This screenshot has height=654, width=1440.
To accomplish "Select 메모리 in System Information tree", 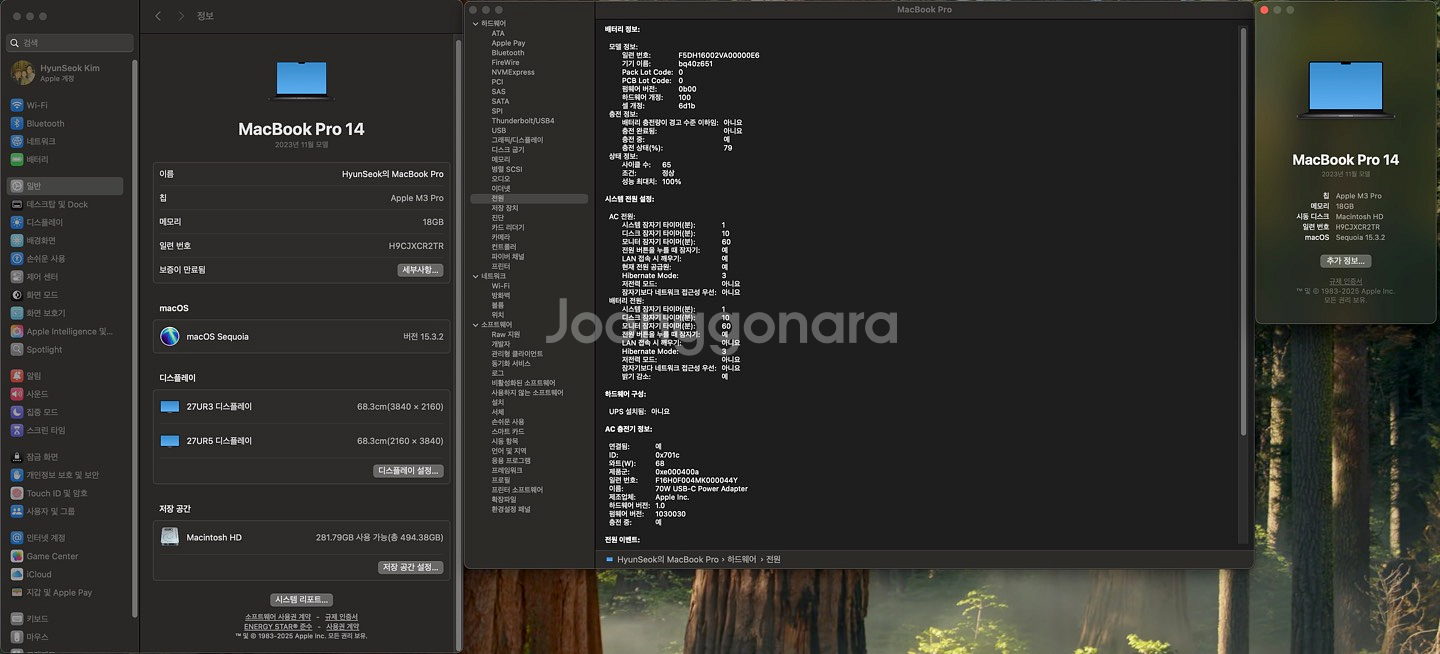I will 501,160.
